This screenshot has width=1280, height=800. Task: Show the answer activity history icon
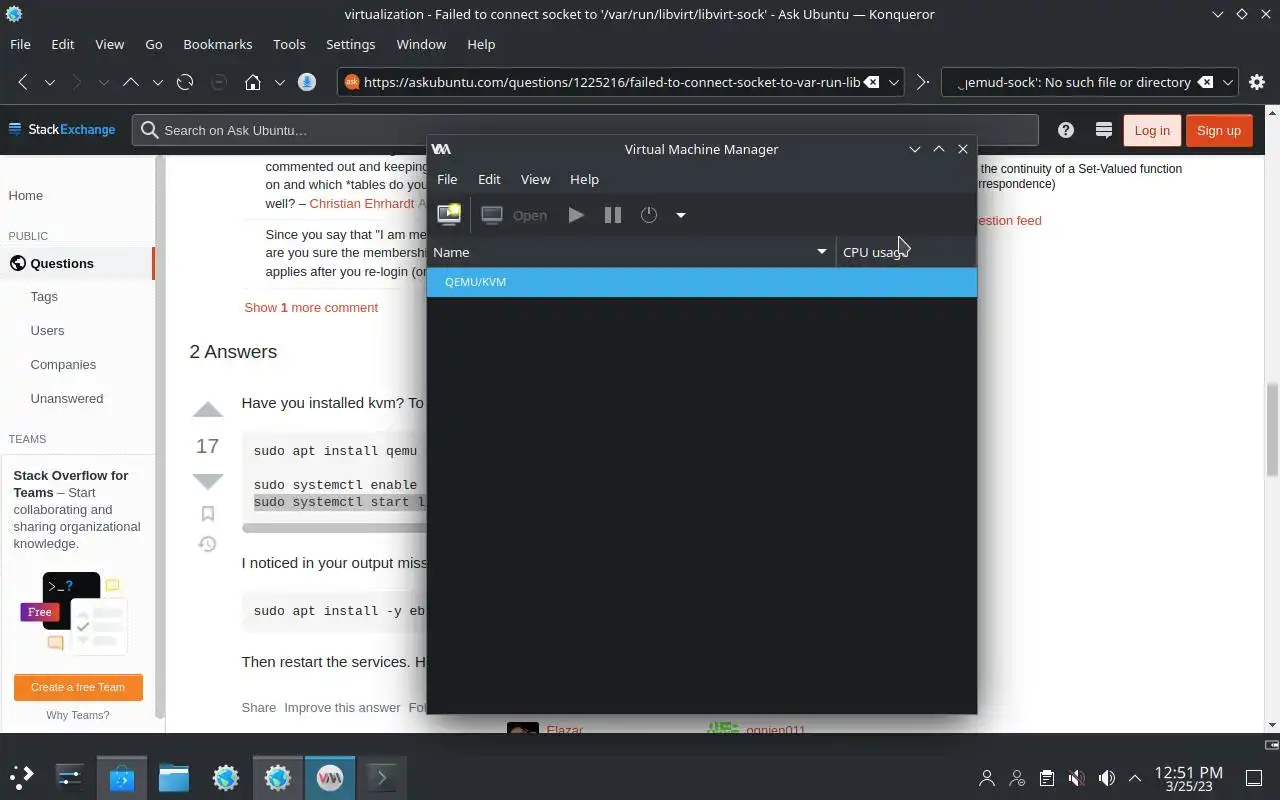tap(207, 544)
